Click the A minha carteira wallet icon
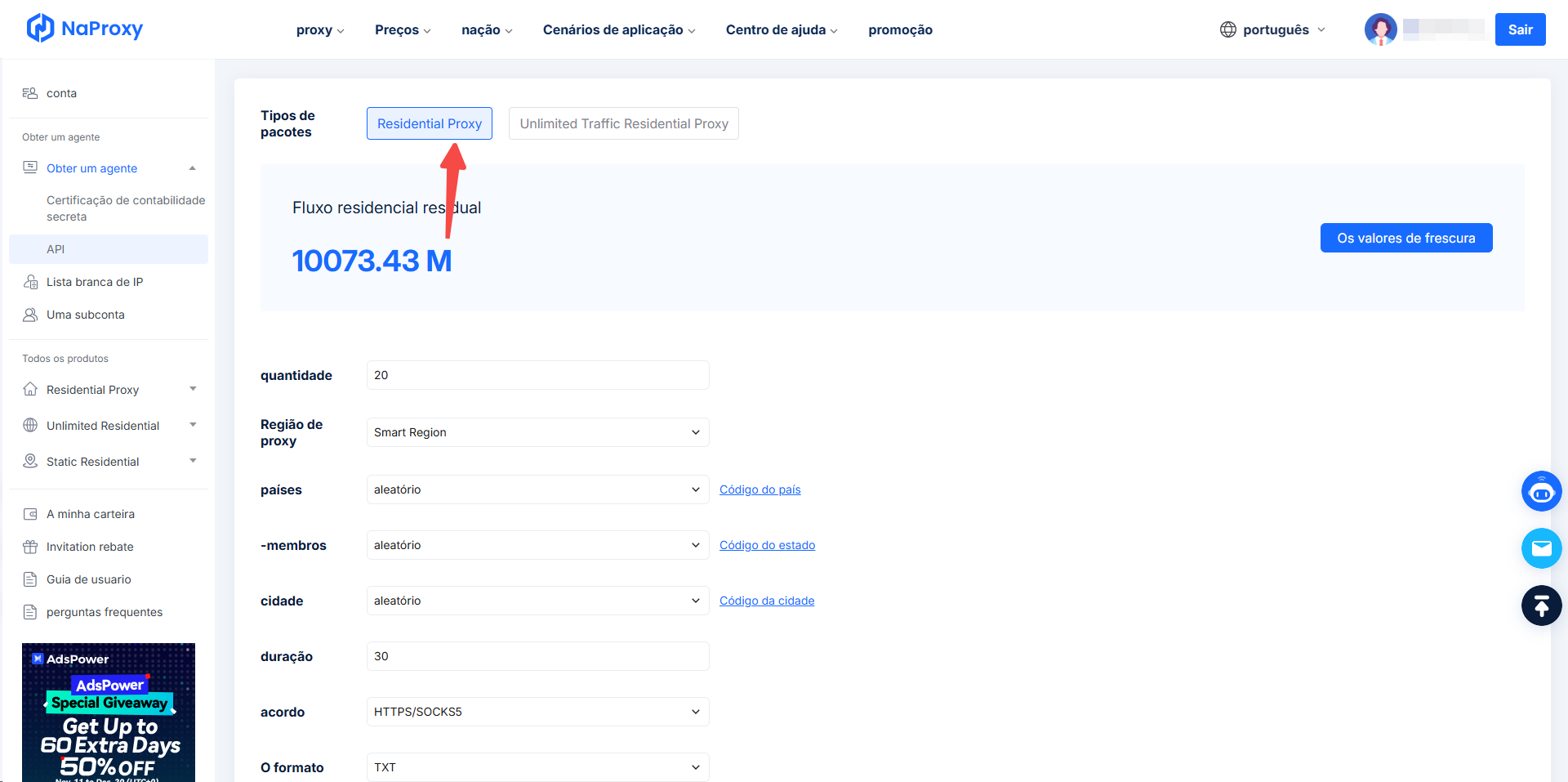 point(30,514)
